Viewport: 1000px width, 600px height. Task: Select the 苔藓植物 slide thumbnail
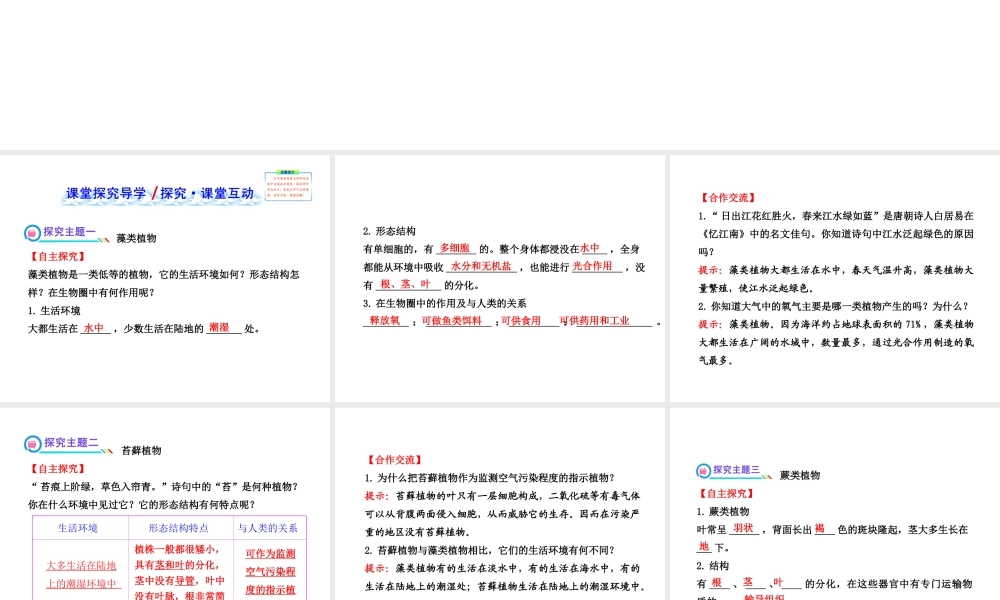(x=165, y=505)
